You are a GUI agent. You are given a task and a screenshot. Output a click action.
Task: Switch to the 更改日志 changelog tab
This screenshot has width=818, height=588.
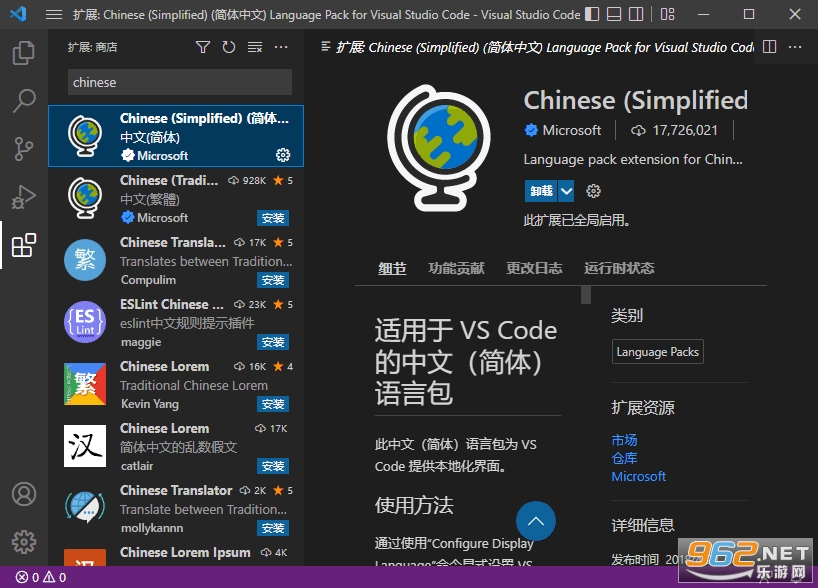click(x=534, y=268)
